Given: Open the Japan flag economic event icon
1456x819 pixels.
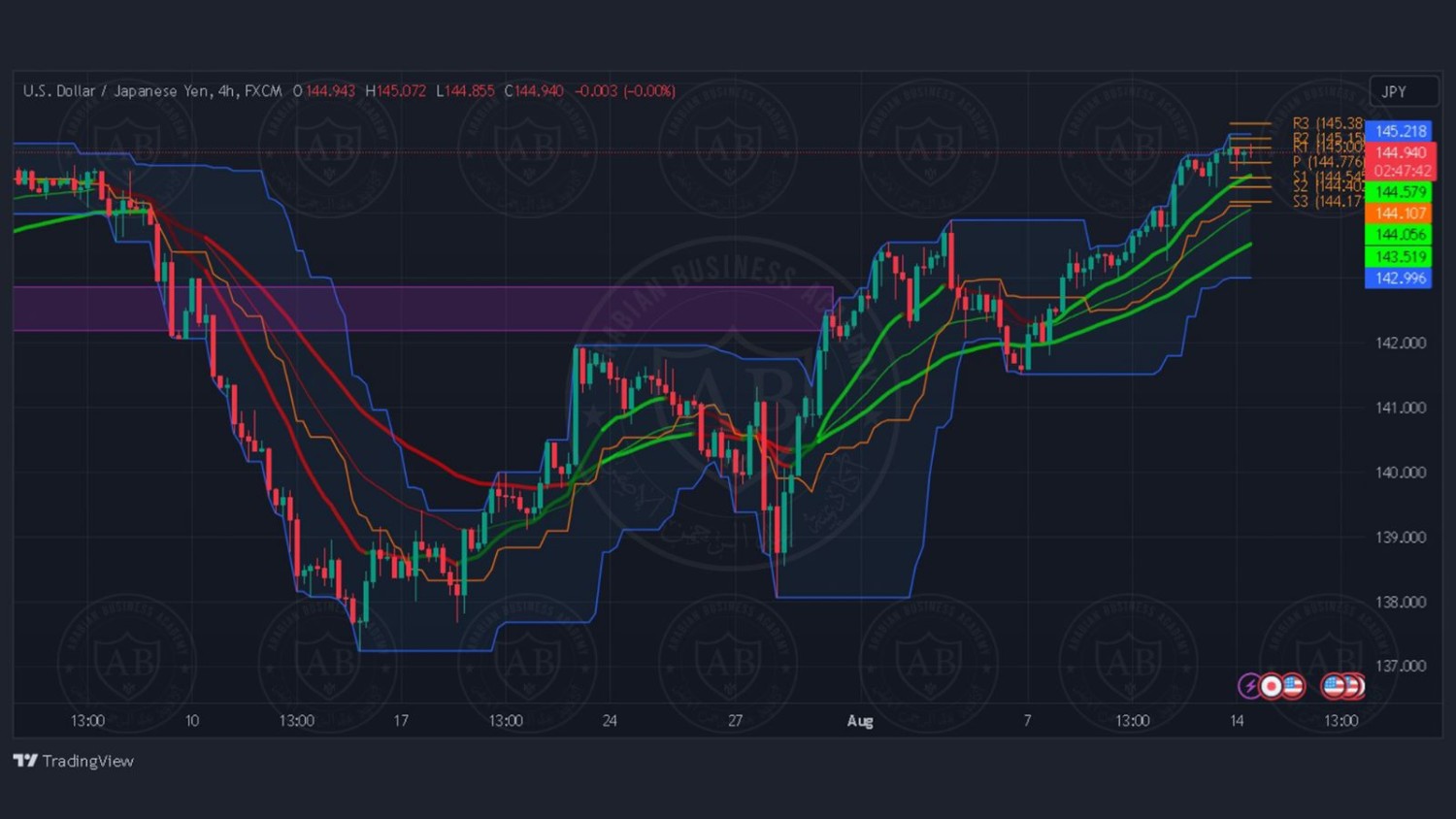Looking at the screenshot, I should tap(1271, 686).
